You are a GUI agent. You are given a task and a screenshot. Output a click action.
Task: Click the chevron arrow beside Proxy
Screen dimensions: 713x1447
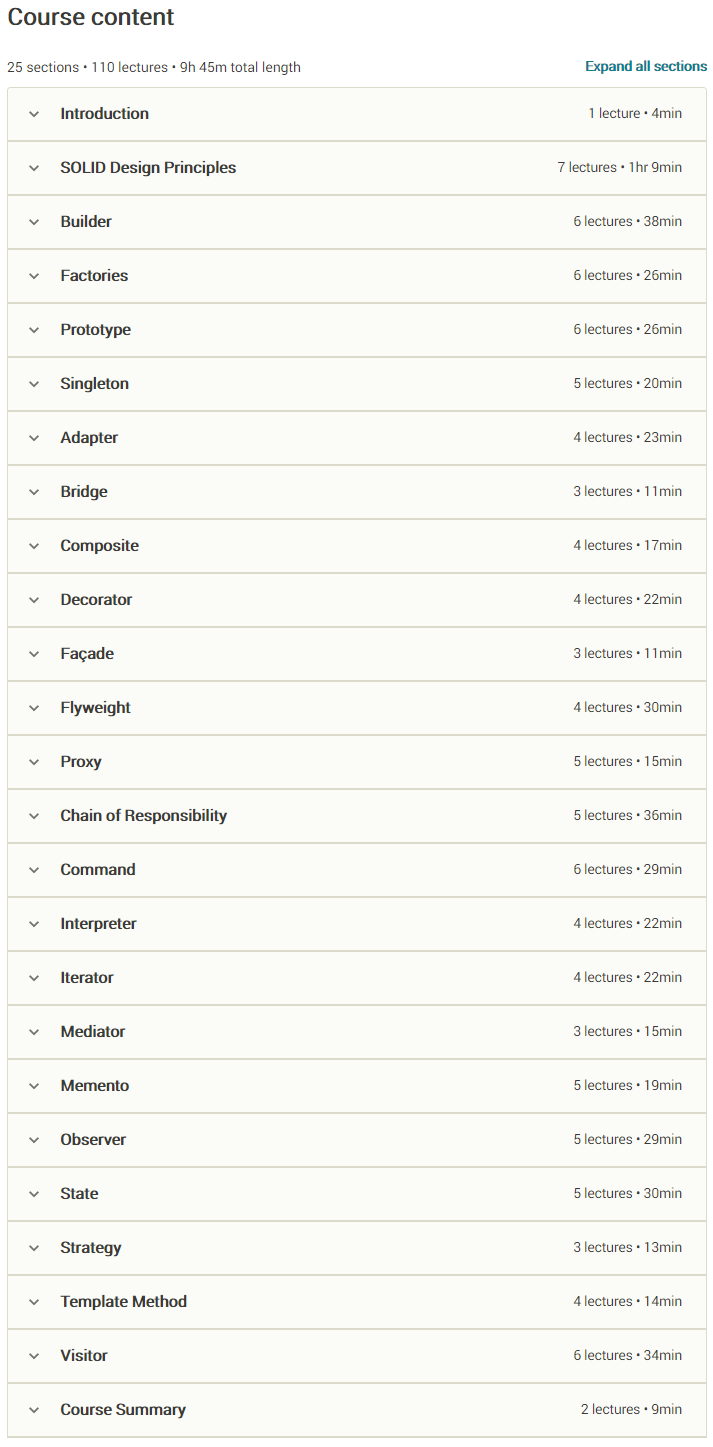tap(34, 762)
